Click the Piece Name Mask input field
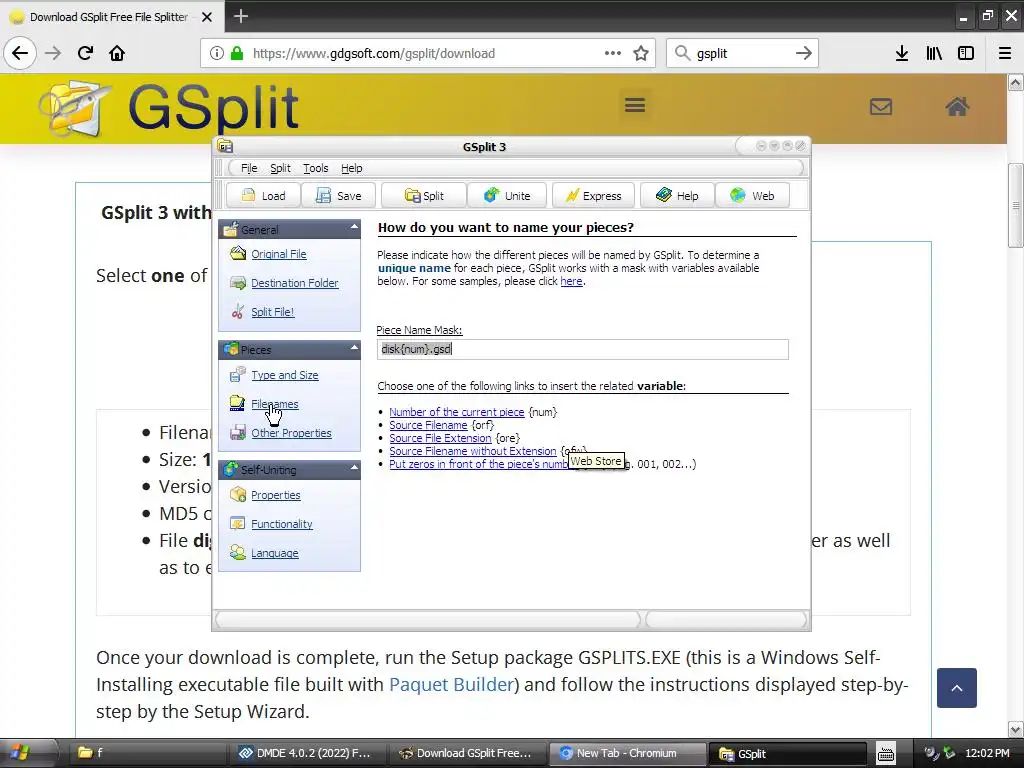Viewport: 1024px width, 768px height. coord(583,349)
